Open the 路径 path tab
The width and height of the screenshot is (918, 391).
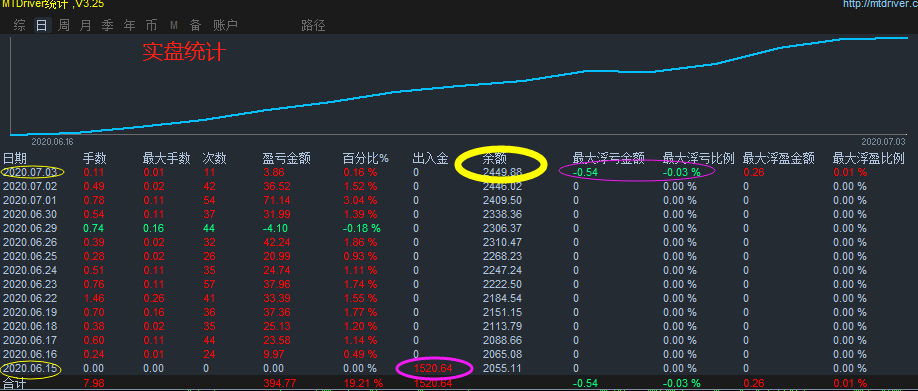coord(313,26)
